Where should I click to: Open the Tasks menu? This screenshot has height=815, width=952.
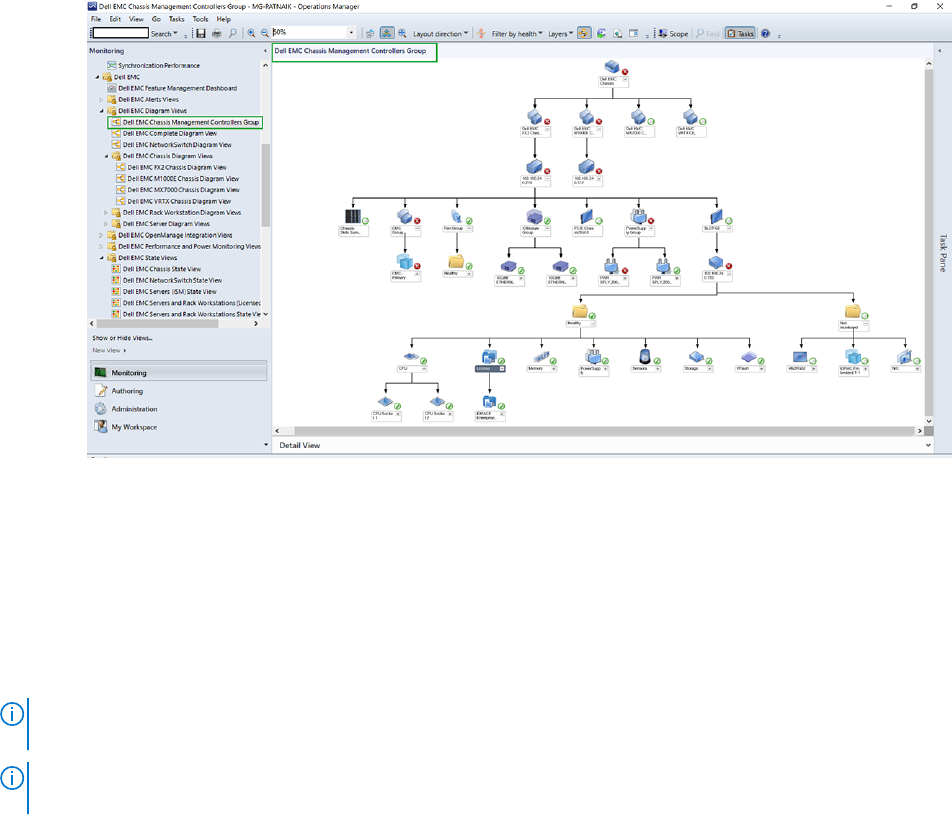[x=177, y=19]
